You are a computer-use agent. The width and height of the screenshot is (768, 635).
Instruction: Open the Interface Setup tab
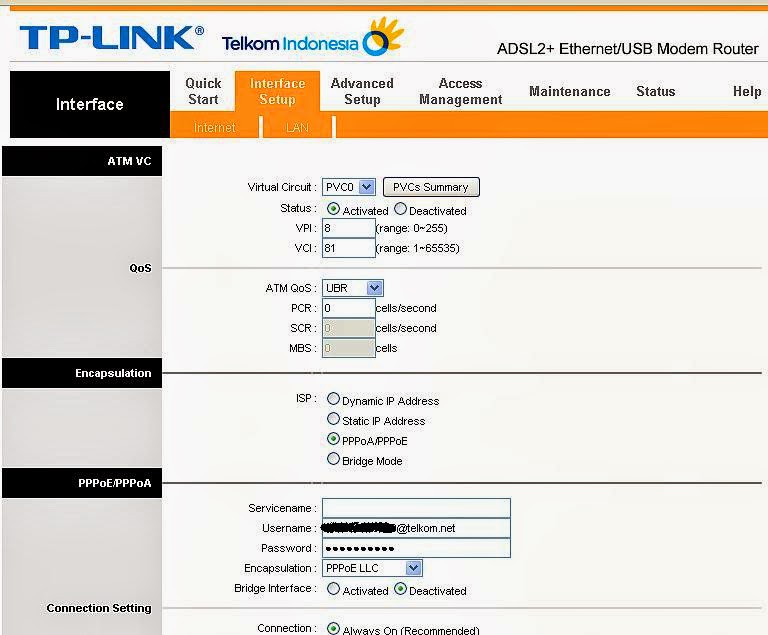tap(277, 91)
